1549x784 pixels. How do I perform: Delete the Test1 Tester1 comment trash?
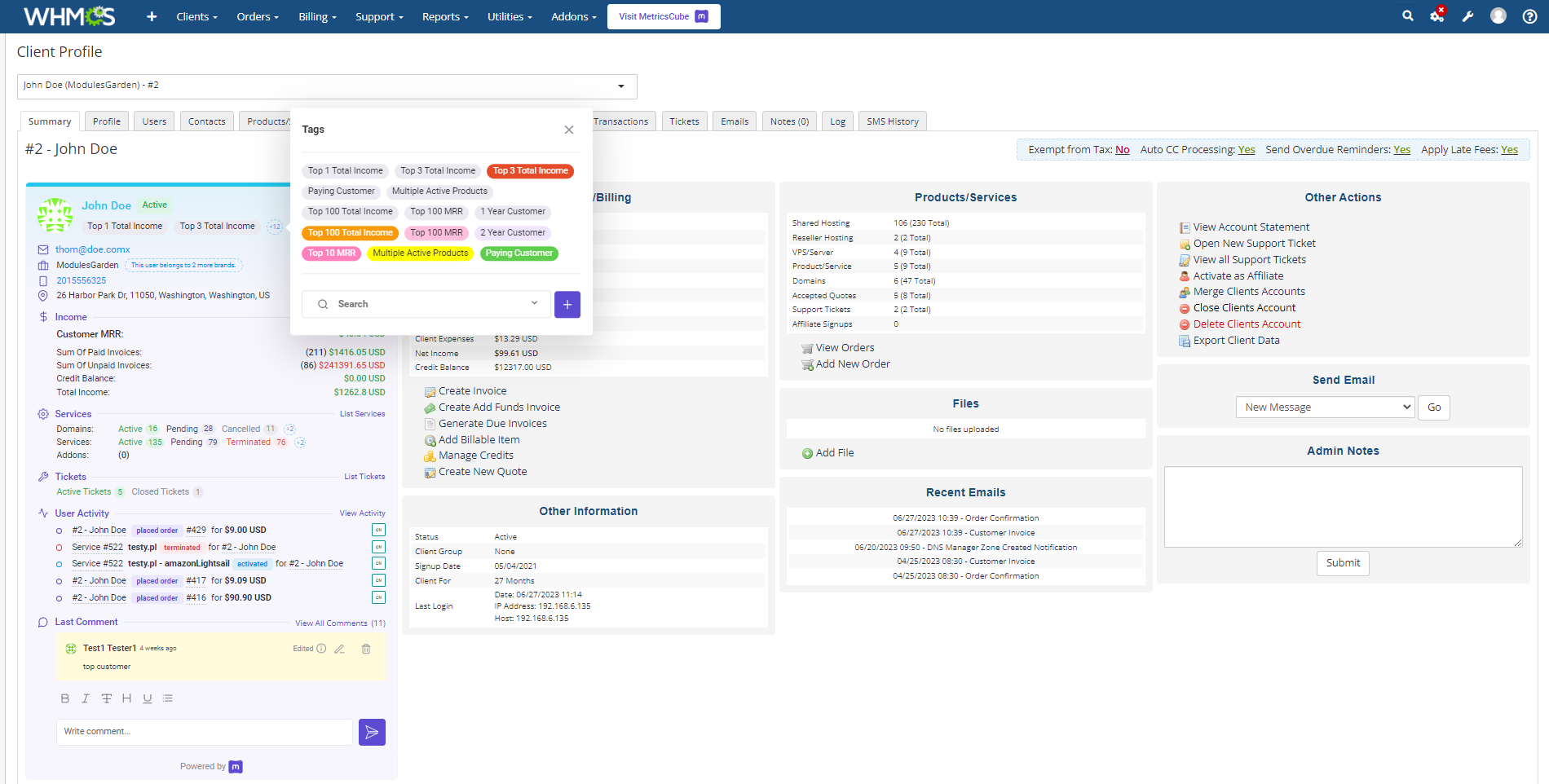(366, 649)
